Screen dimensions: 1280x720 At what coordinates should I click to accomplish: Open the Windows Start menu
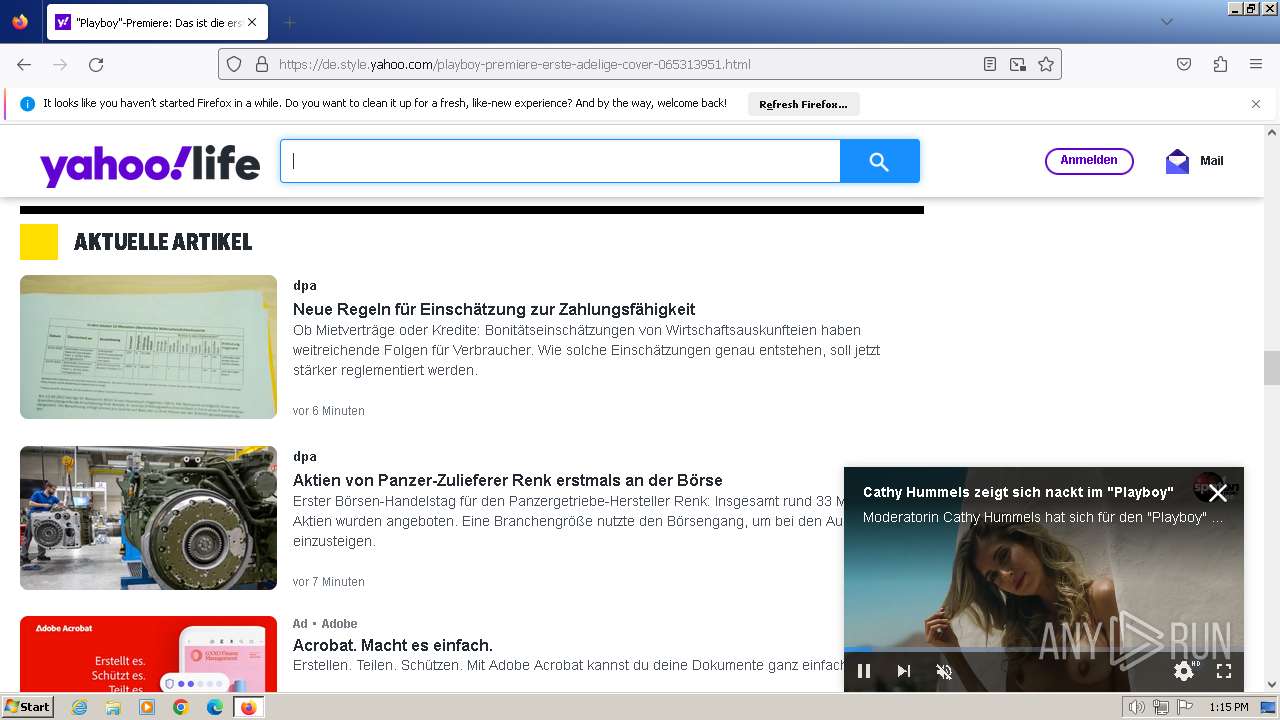pos(27,707)
